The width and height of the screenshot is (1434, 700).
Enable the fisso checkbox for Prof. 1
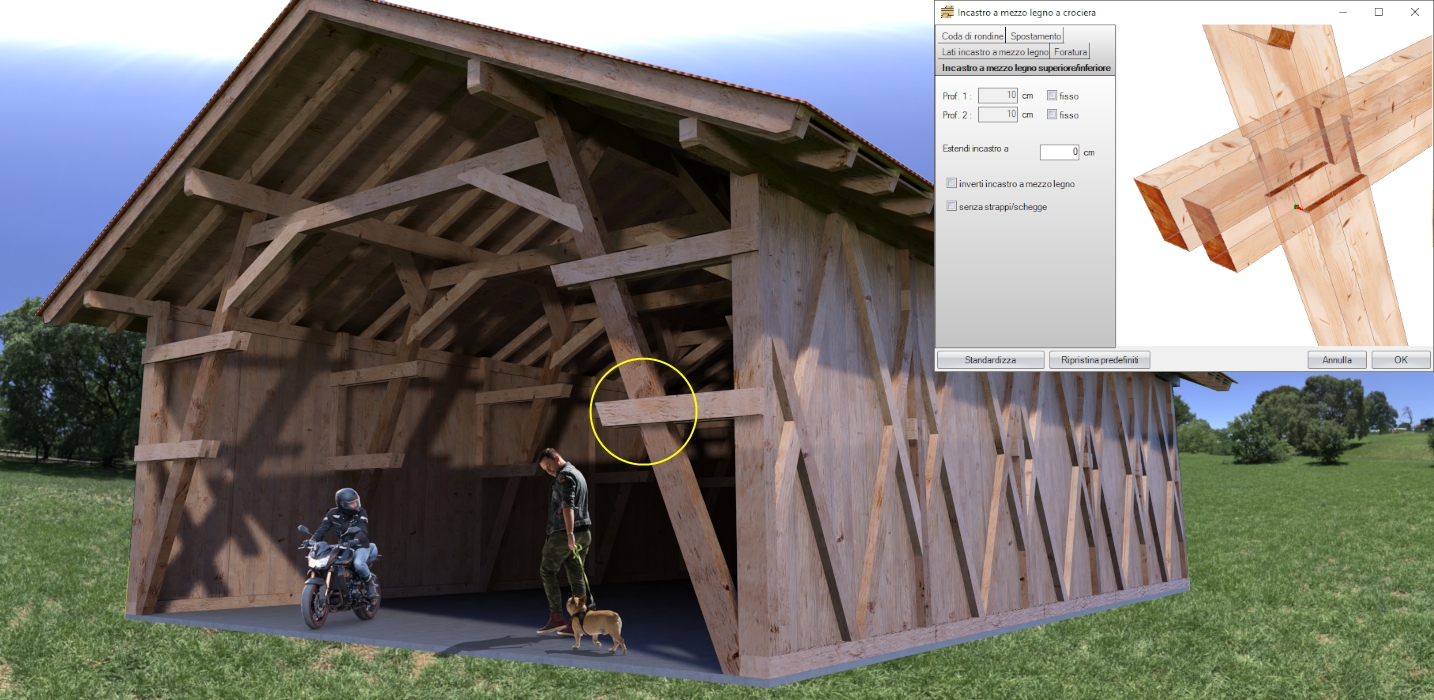pyautogui.click(x=1052, y=96)
